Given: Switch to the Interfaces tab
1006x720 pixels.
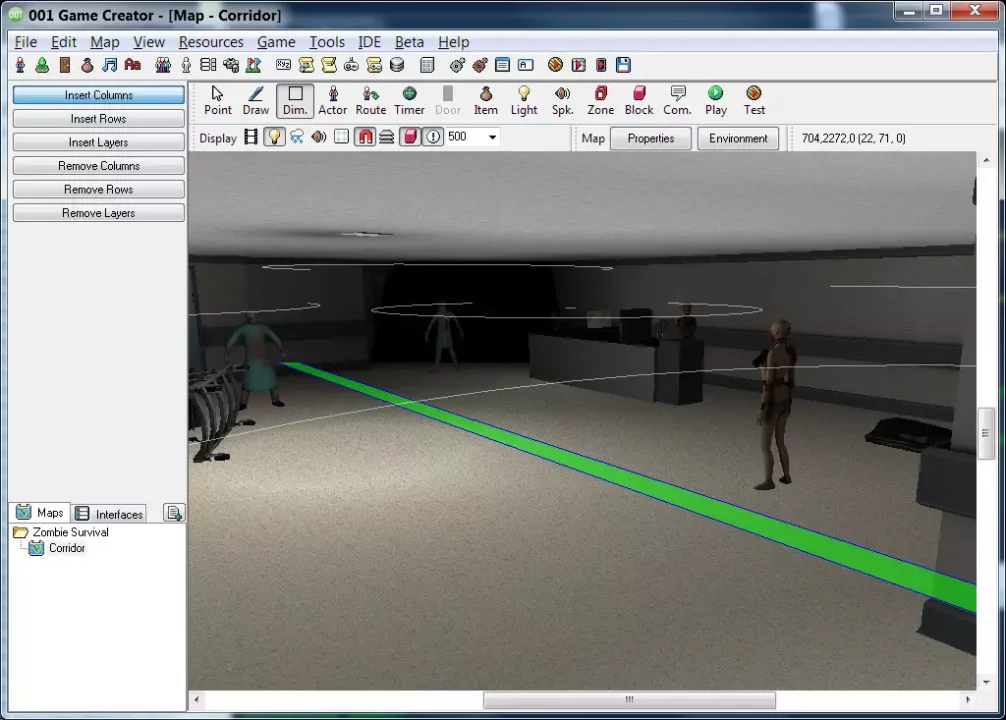Looking at the screenshot, I should pos(110,514).
